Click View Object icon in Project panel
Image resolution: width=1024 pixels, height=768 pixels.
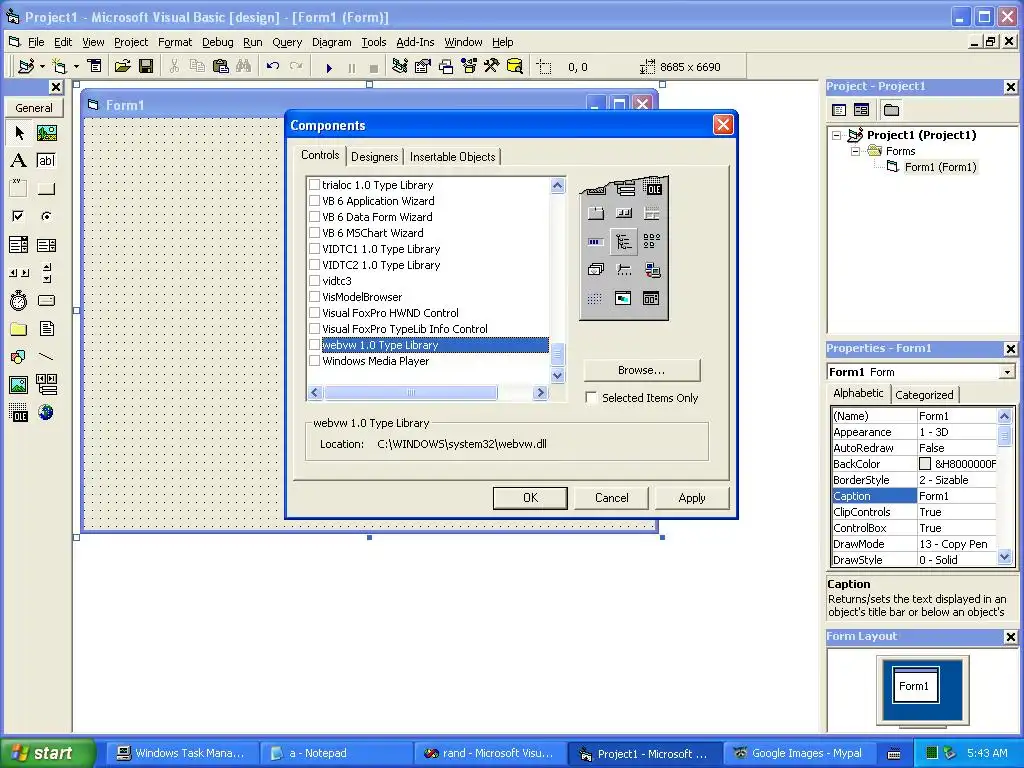(x=861, y=110)
